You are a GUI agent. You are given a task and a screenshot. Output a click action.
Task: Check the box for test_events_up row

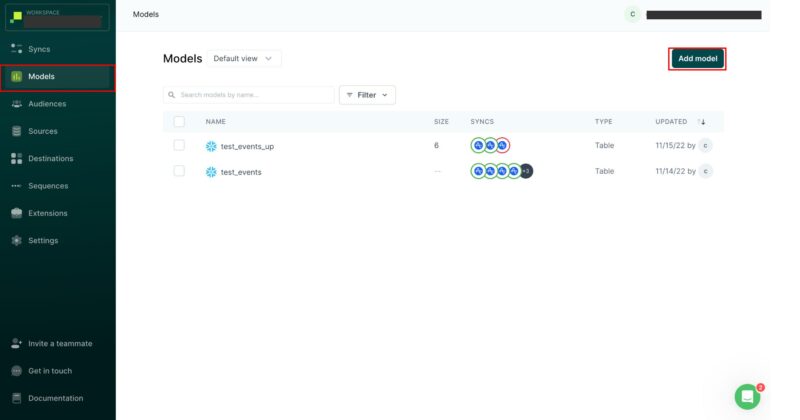tap(179, 145)
